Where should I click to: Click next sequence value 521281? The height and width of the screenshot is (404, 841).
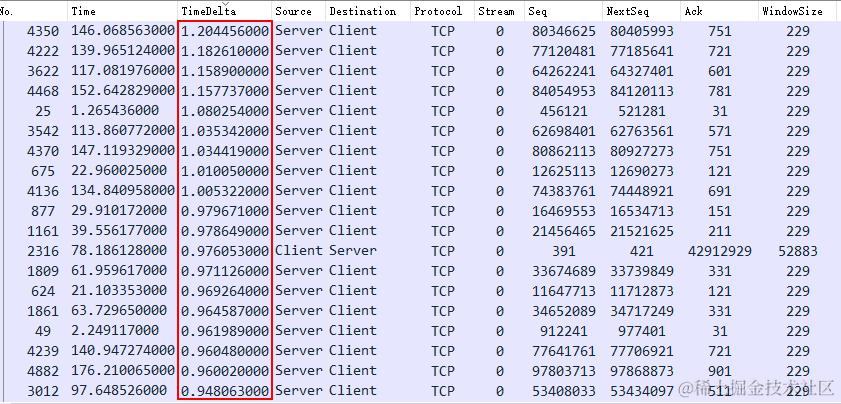(641, 112)
